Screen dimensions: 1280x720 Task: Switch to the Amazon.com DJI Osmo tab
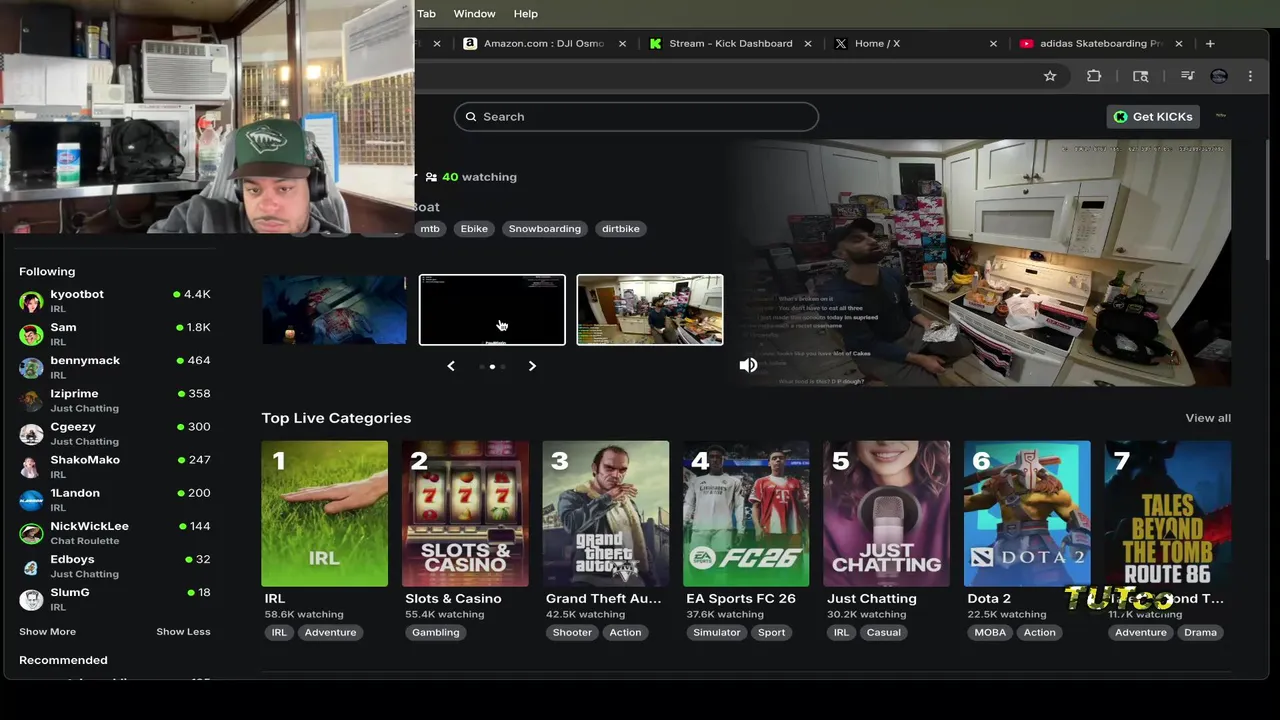point(544,43)
